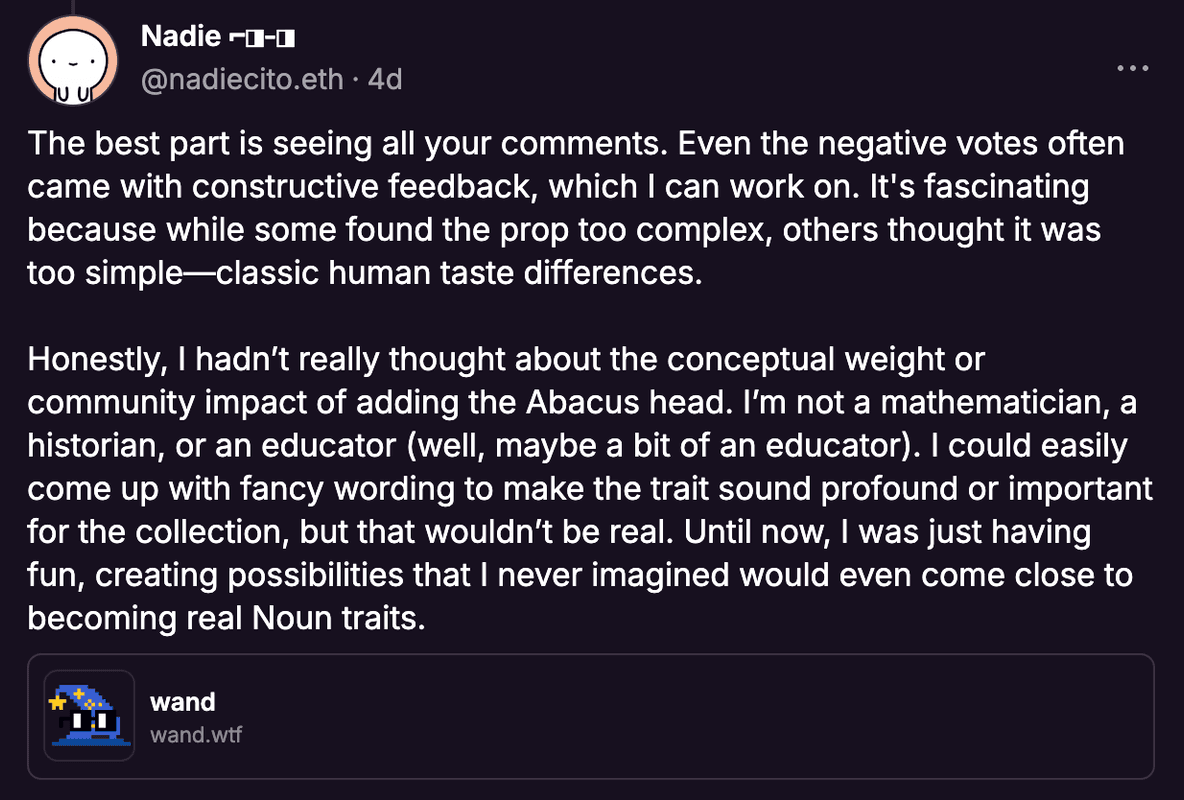Open the wand.wtf URL text
This screenshot has height=800, width=1184.
point(196,735)
